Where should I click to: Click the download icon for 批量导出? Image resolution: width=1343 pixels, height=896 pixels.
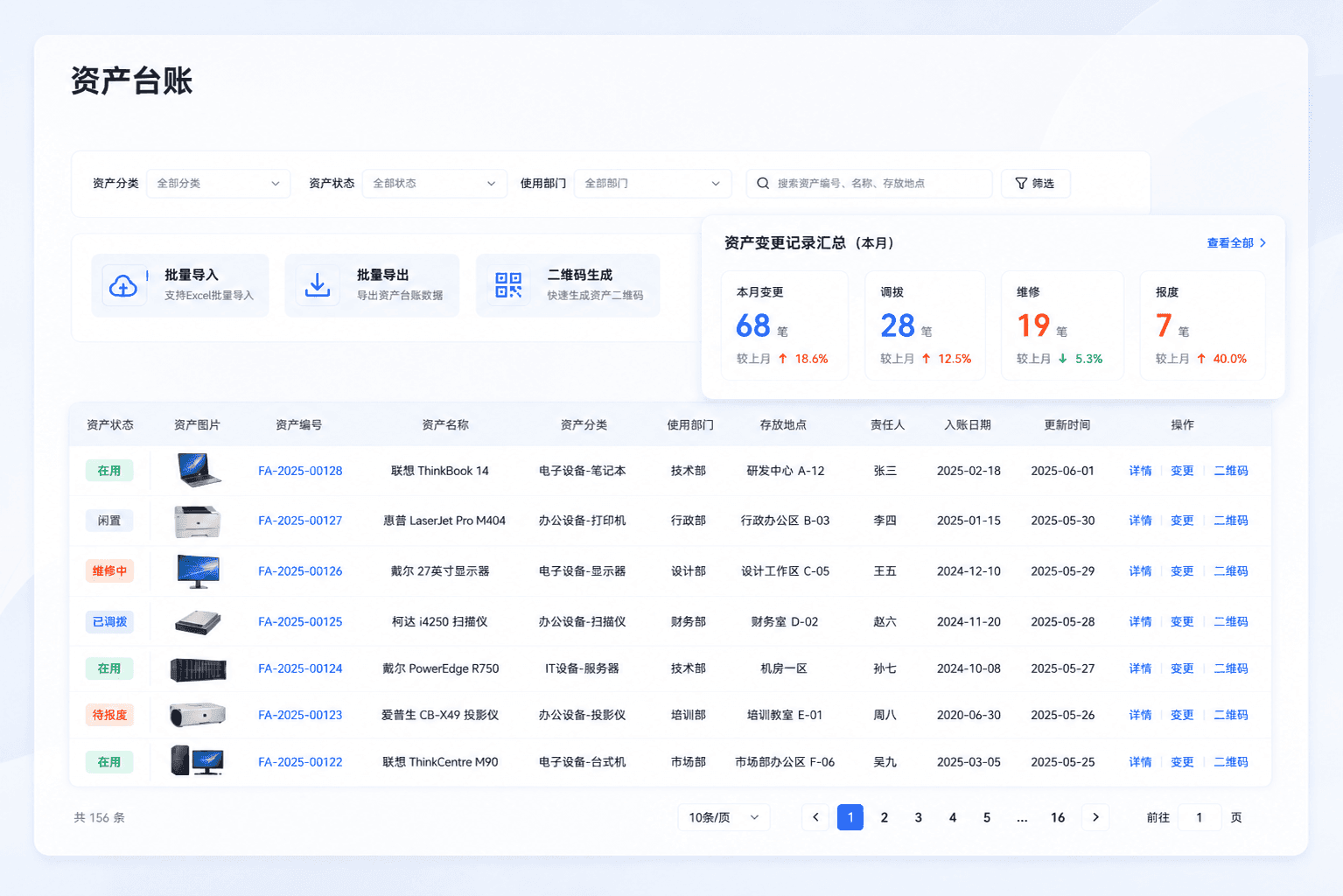pos(318,285)
